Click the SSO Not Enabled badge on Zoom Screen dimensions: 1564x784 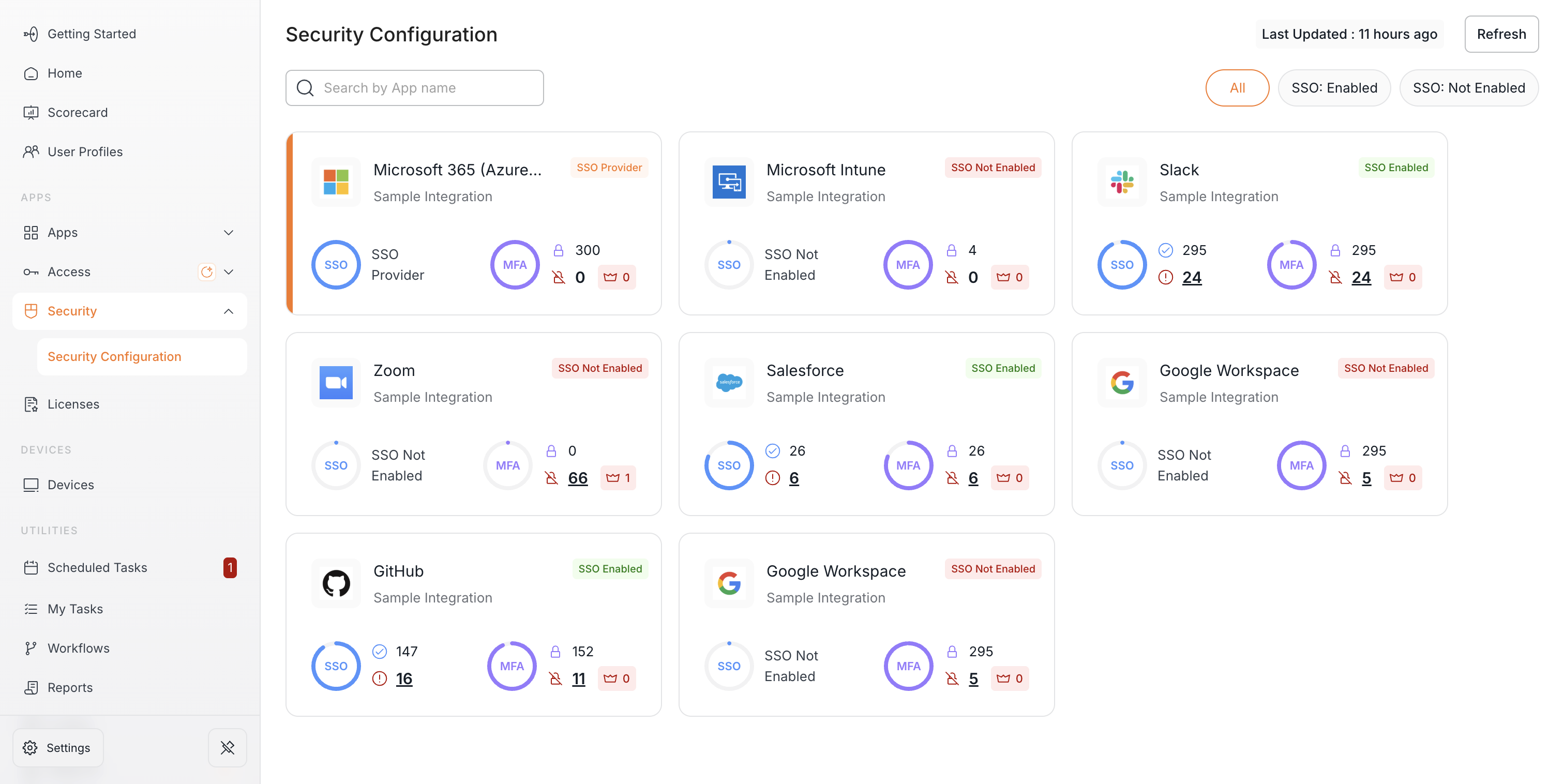tap(600, 368)
